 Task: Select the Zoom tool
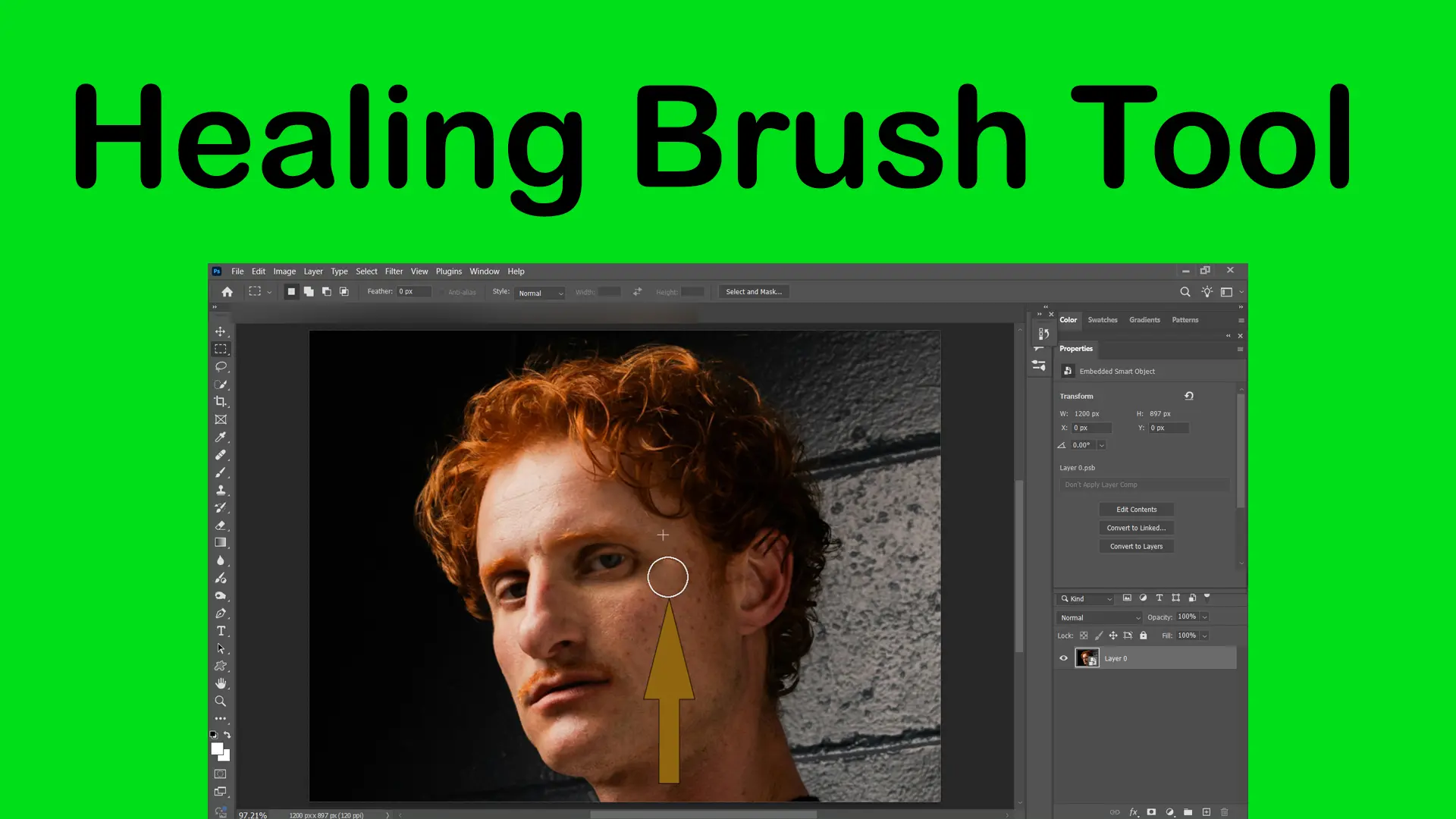221,701
